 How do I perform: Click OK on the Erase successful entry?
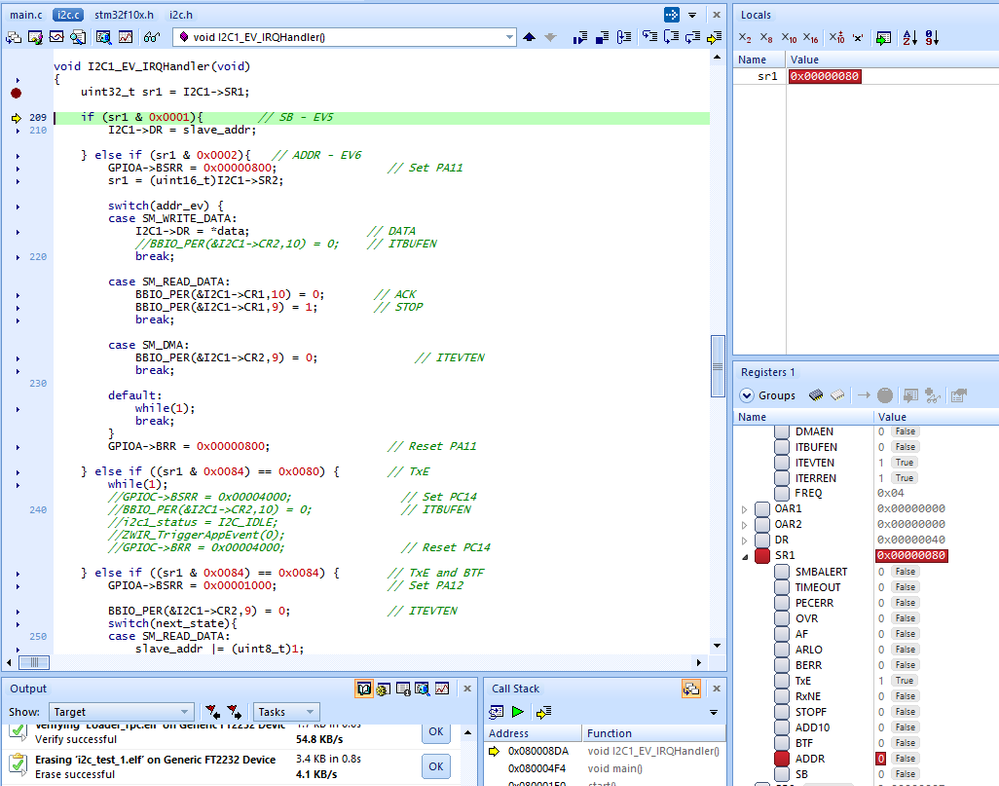[x=435, y=766]
